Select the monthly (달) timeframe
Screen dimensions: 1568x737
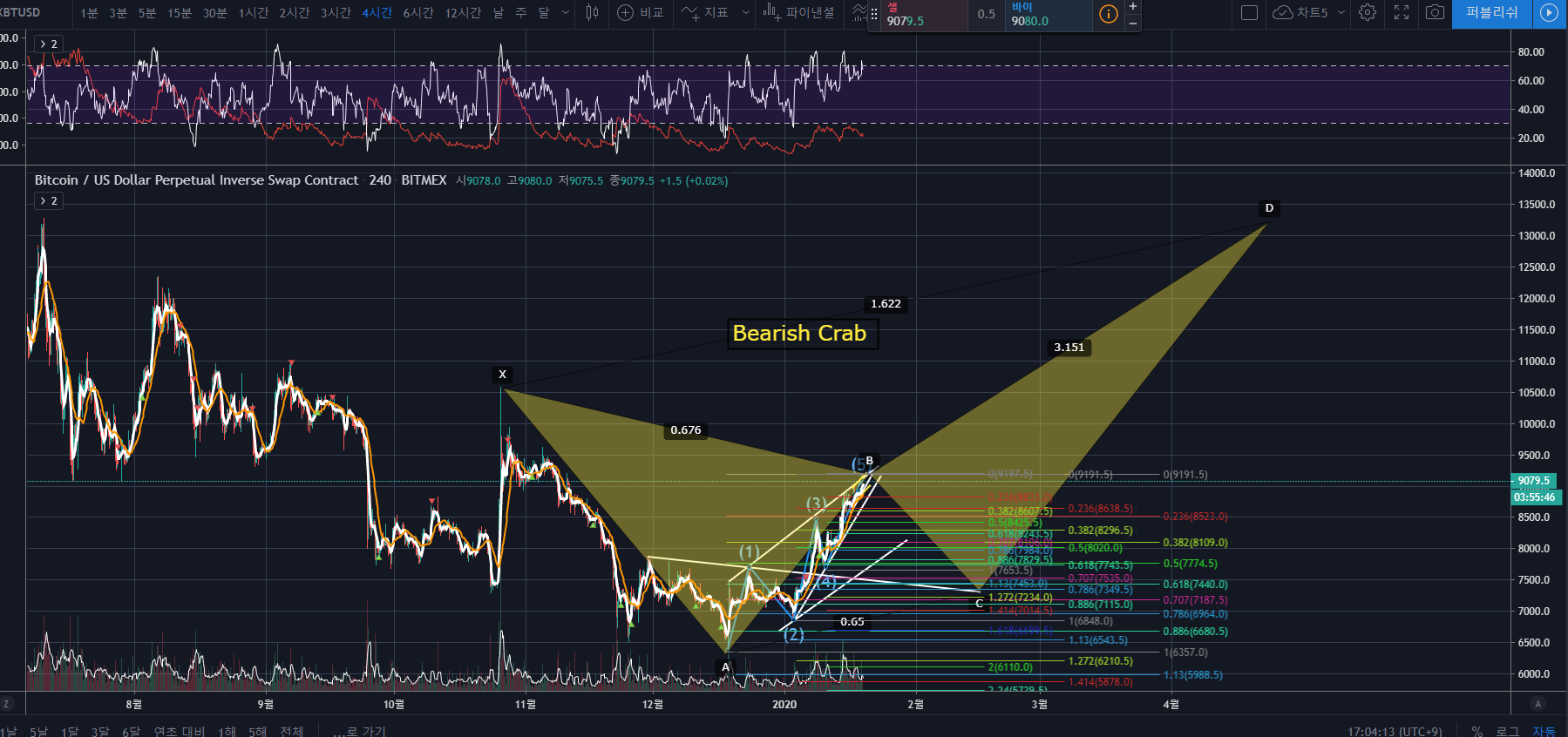tap(544, 13)
